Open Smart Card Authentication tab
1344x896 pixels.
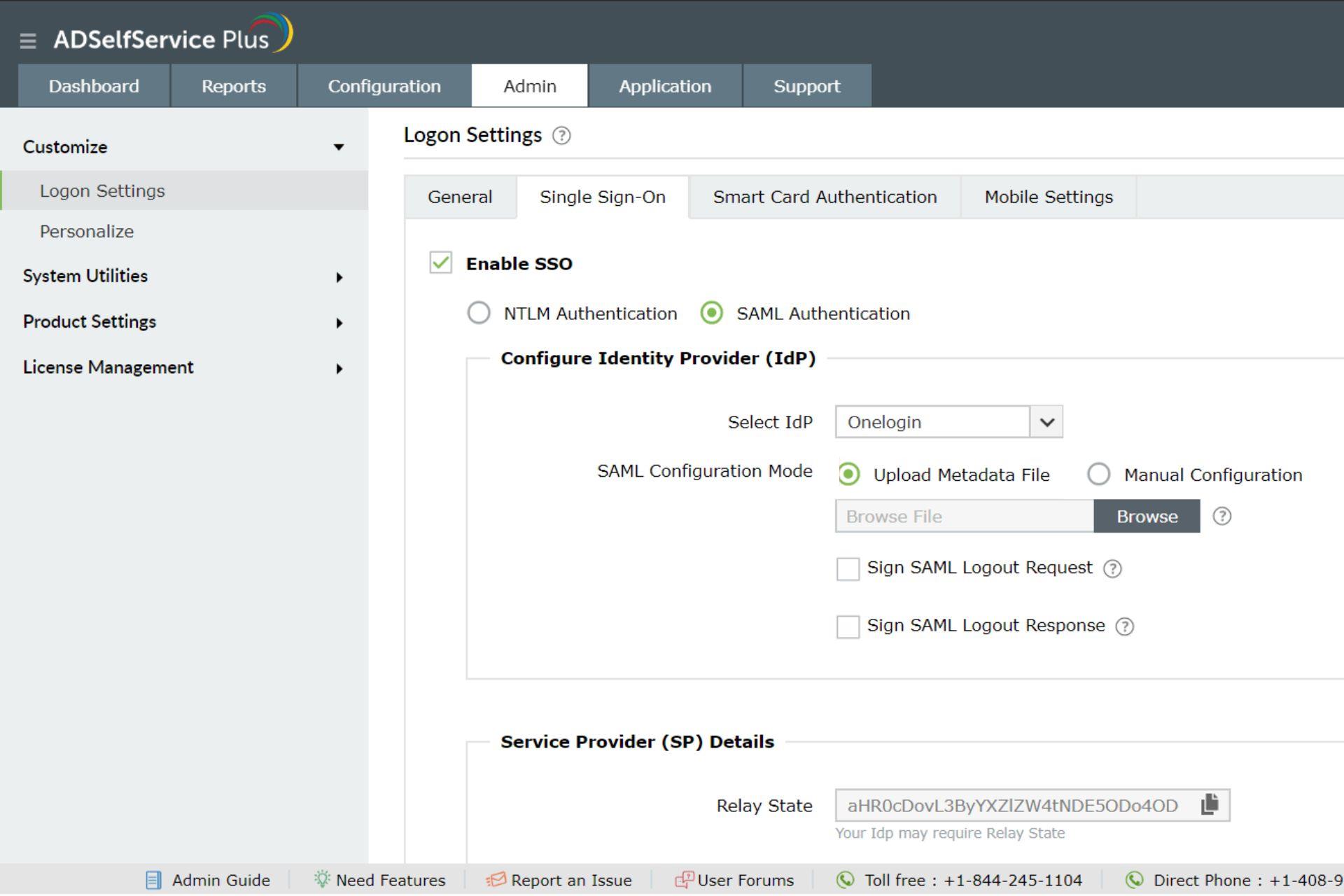point(825,197)
